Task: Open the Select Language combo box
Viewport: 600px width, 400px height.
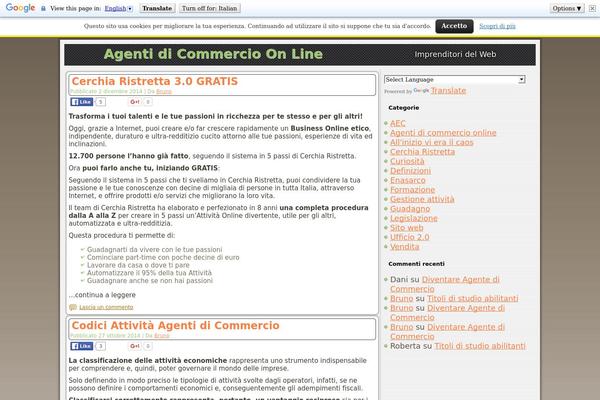Action: pyautogui.click(x=455, y=80)
